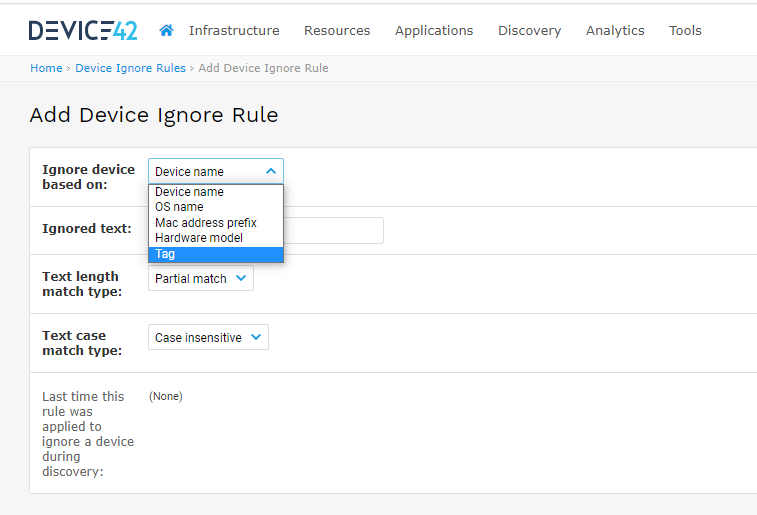This screenshot has height=515, width=757.
Task: Go to dashboard via home icon
Action: pos(167,30)
